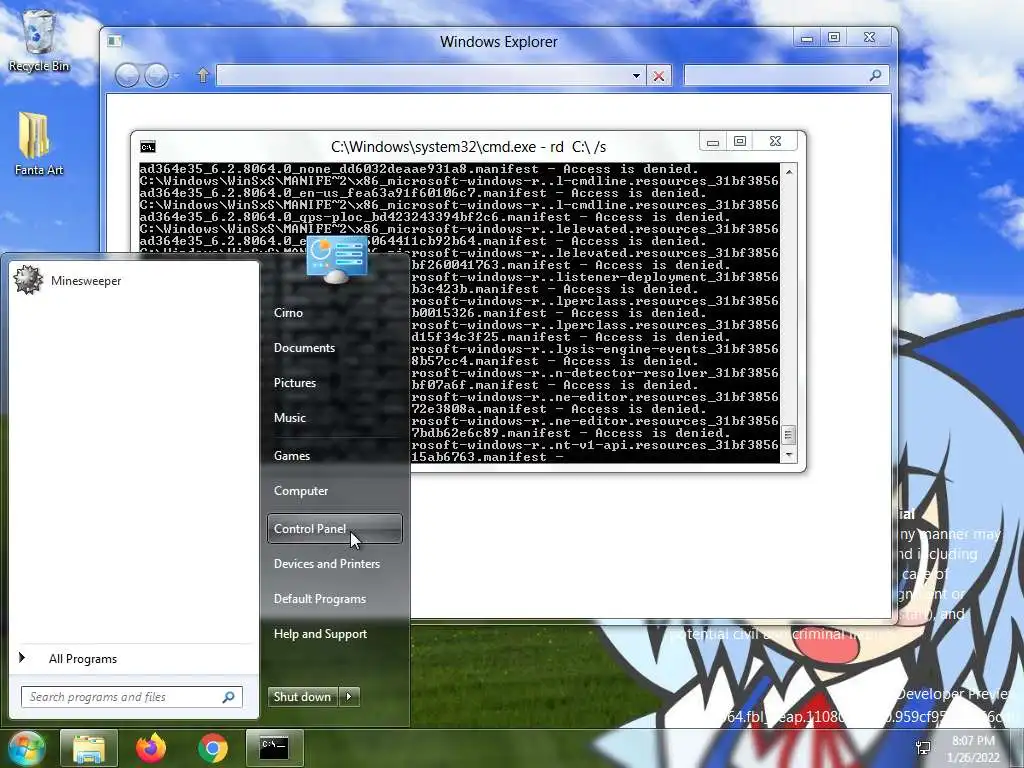Click the network icon in system tray
The height and width of the screenshot is (768, 1024).
click(923, 748)
